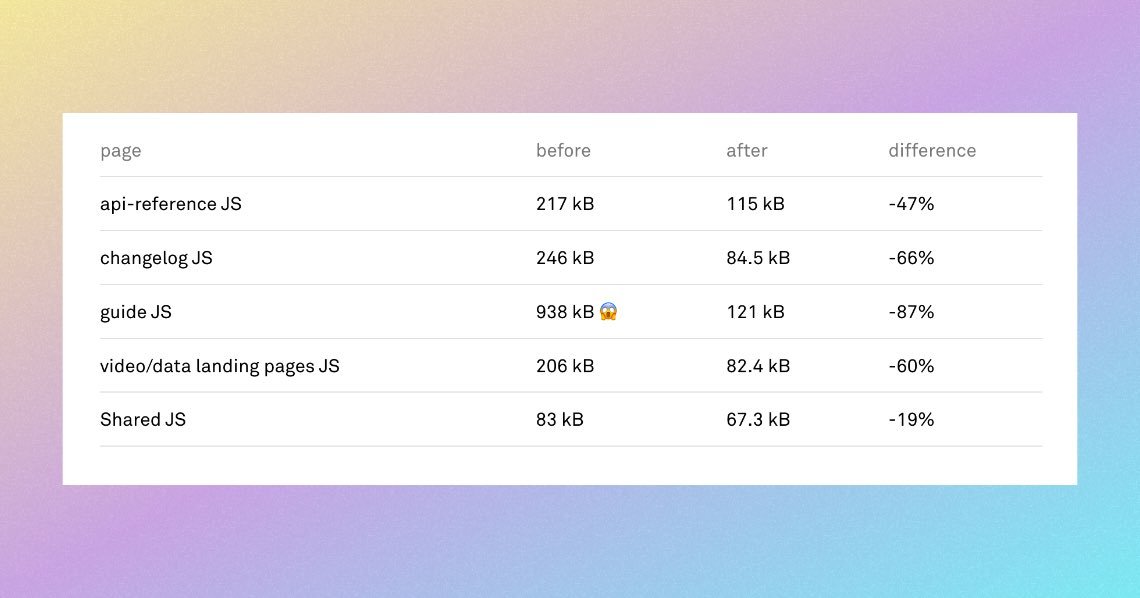This screenshot has width=1140, height=598.
Task: Click the screaming face emoji
Action: [609, 312]
